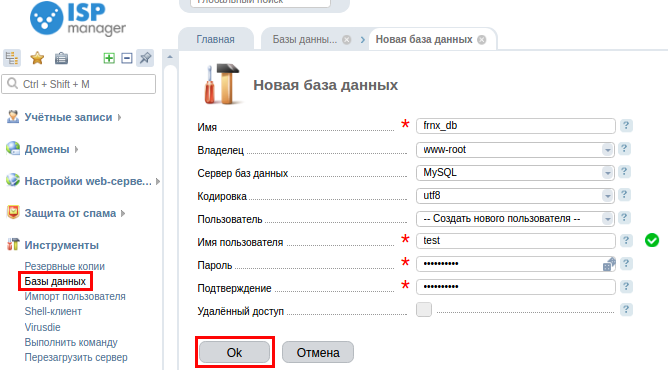Screen dimensions: 668x370
Task: Open Выполнить команду
Action: 71,342
